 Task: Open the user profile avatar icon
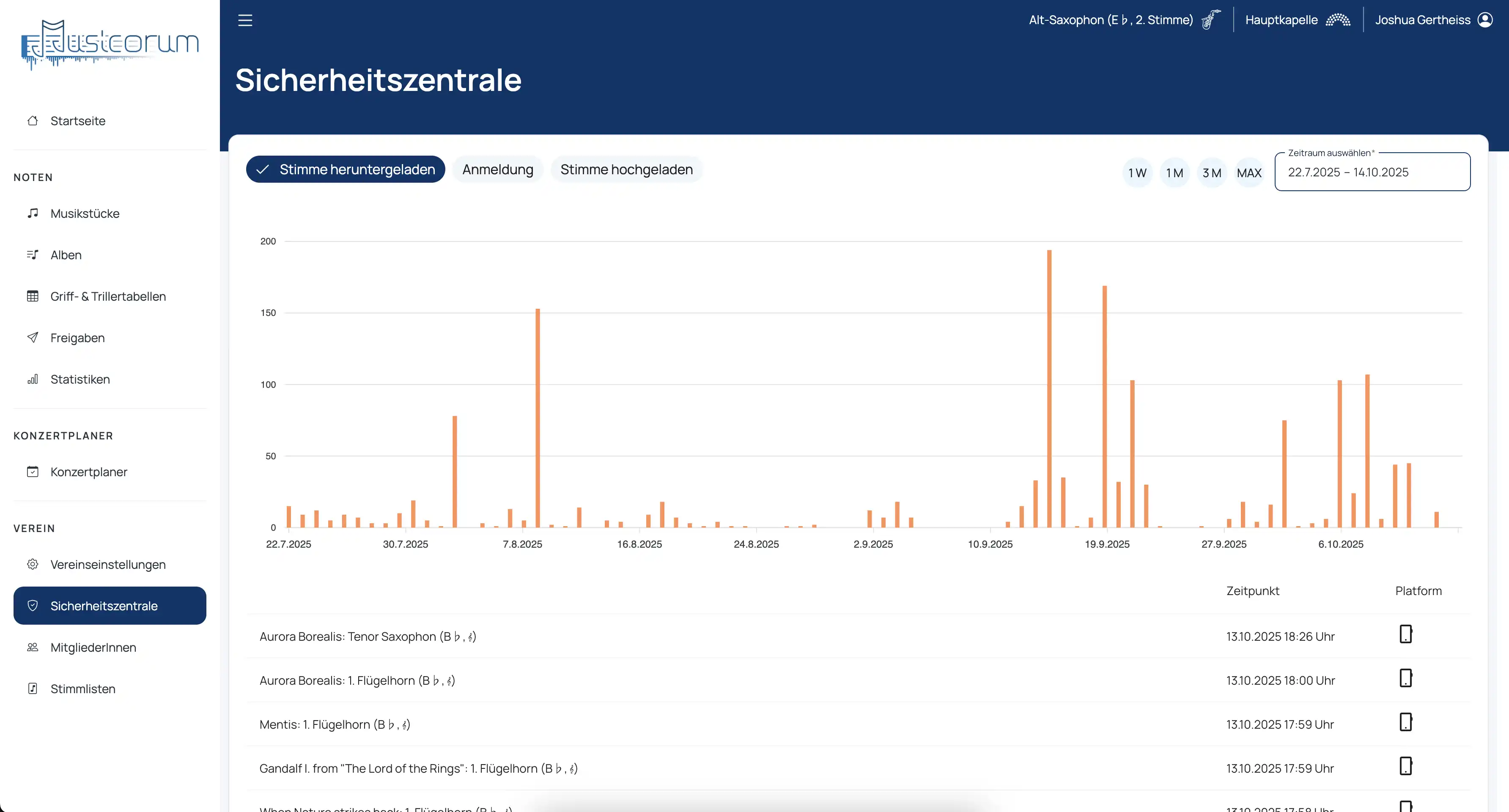point(1486,20)
